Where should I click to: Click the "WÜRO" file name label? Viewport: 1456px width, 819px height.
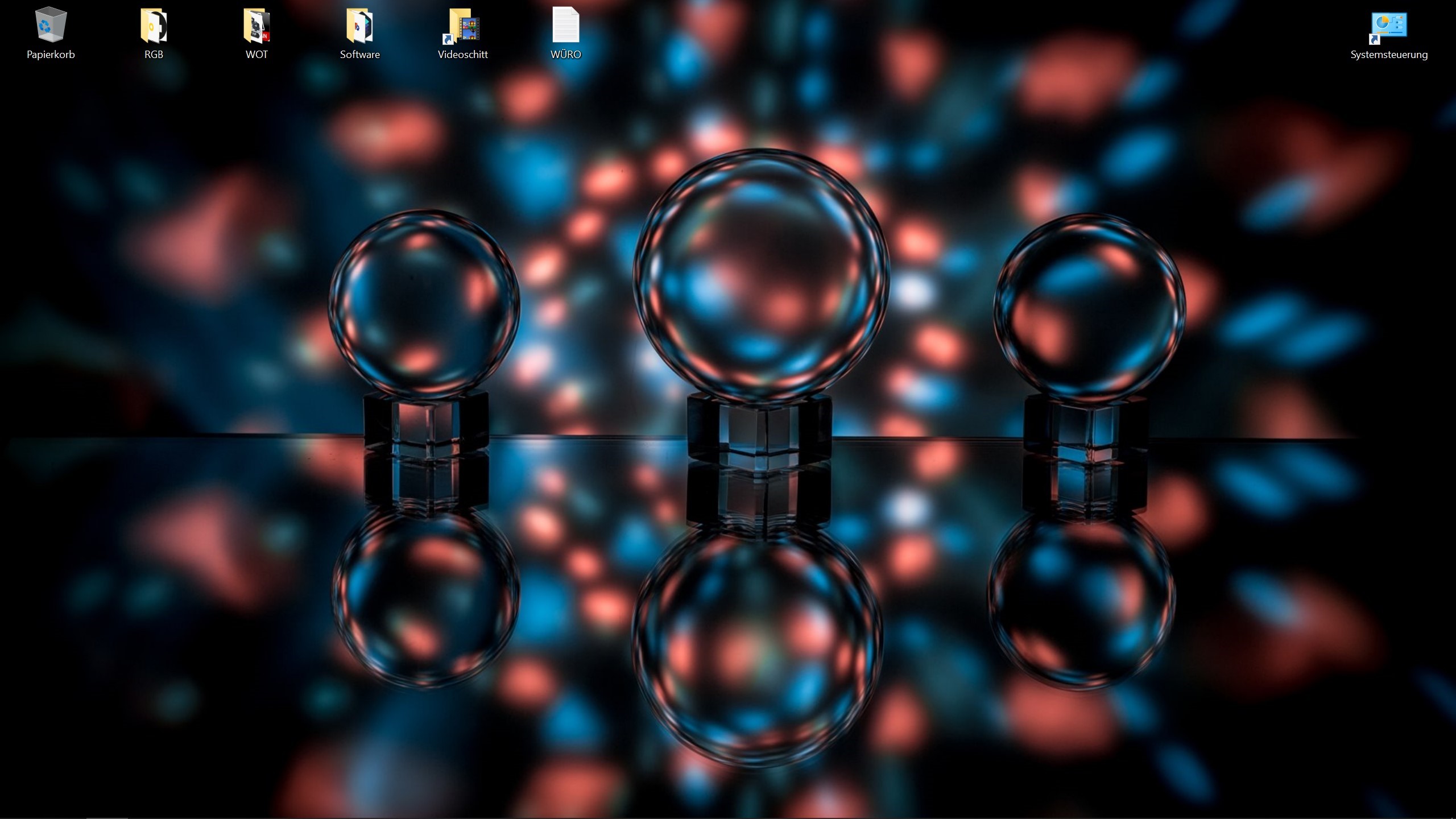(x=565, y=55)
